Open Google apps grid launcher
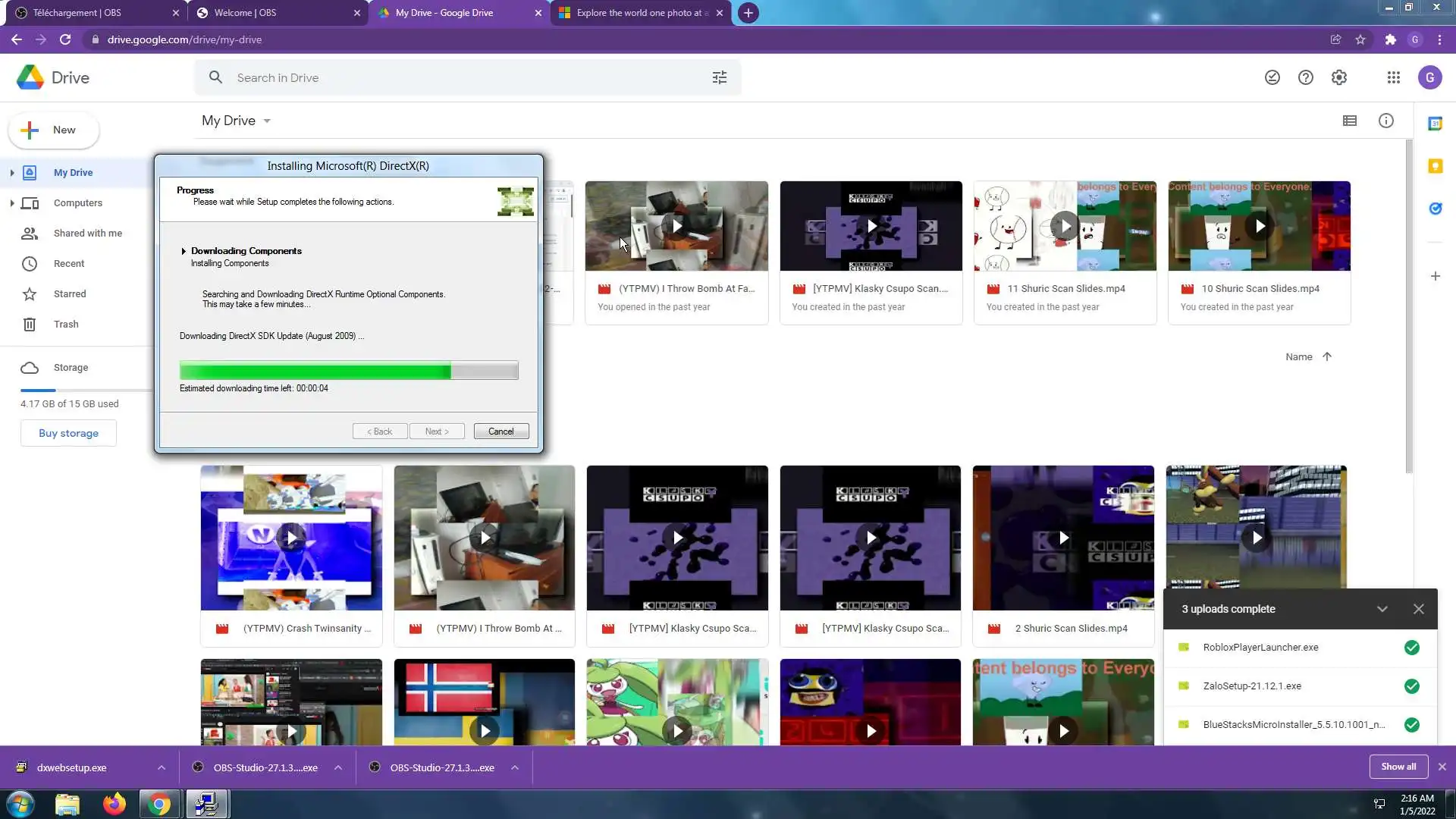1456x819 pixels. (1393, 77)
